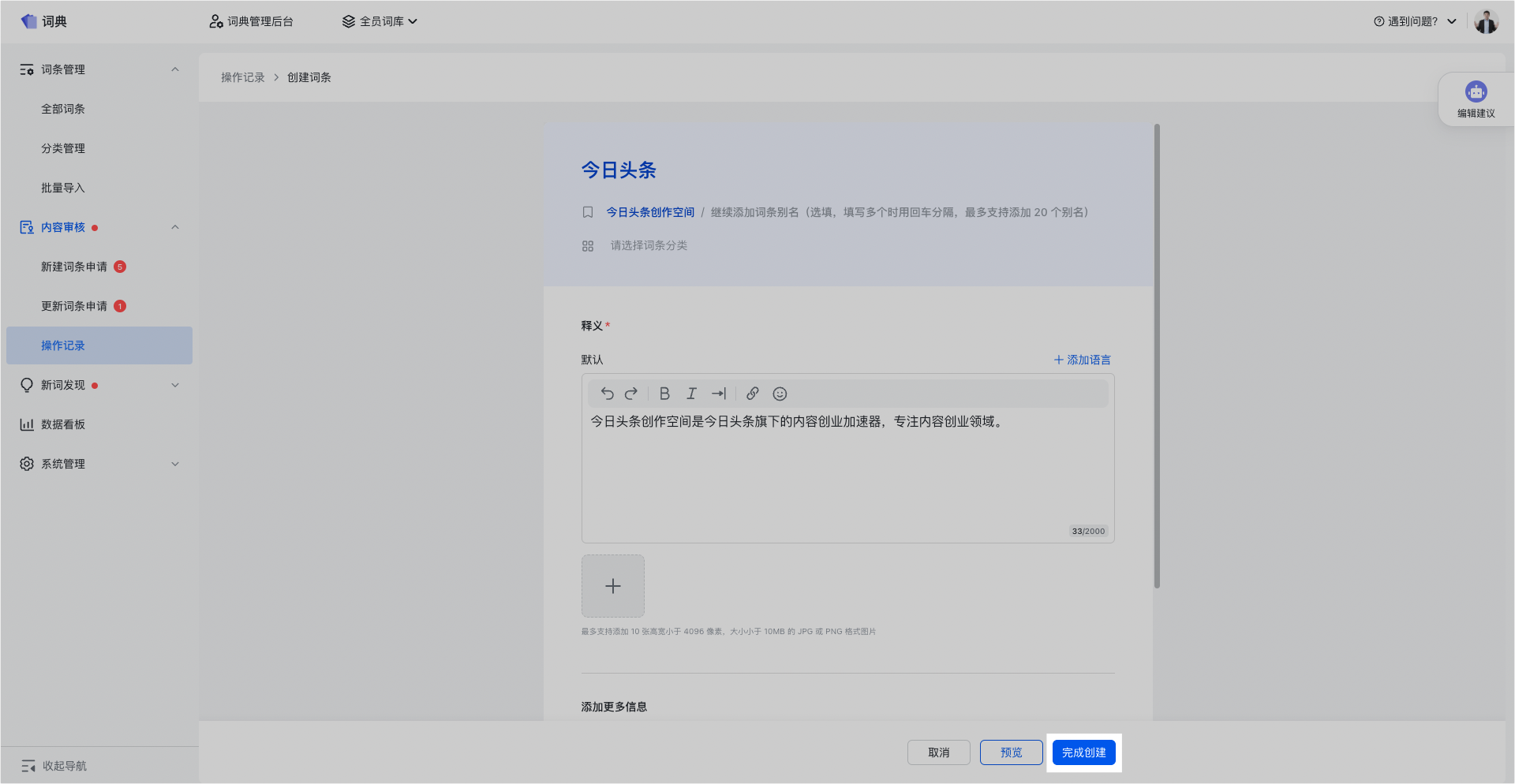Click the redo icon in editor

coord(631,394)
